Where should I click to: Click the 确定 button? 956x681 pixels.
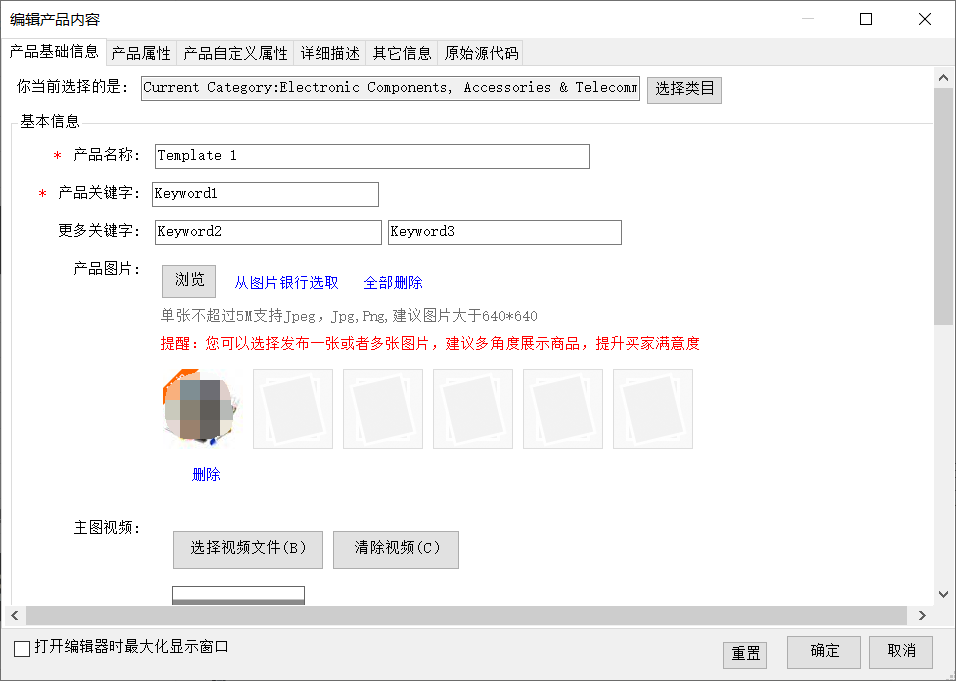coord(823,652)
